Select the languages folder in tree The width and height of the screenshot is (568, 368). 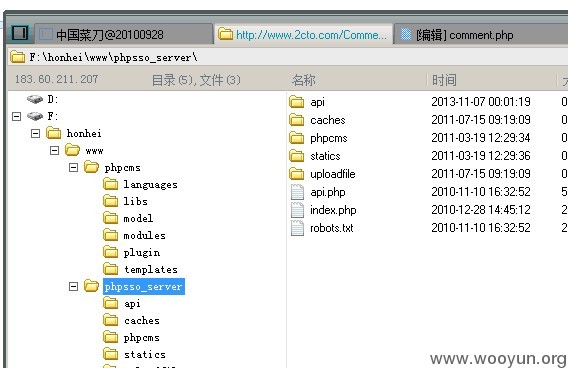(x=150, y=185)
